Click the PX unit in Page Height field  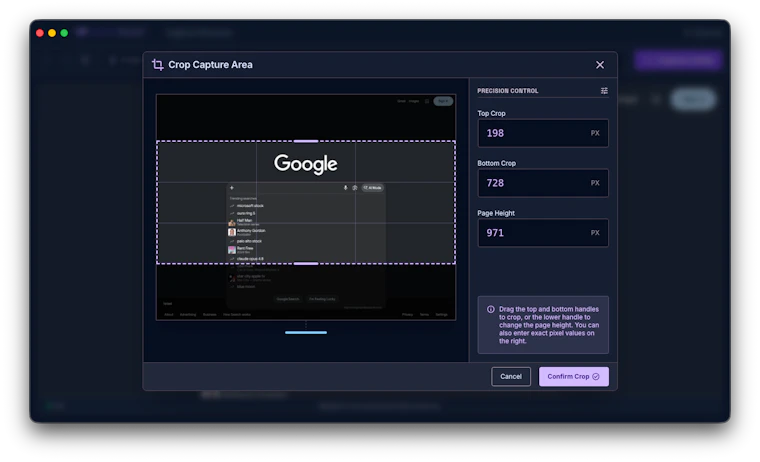pyautogui.click(x=595, y=233)
